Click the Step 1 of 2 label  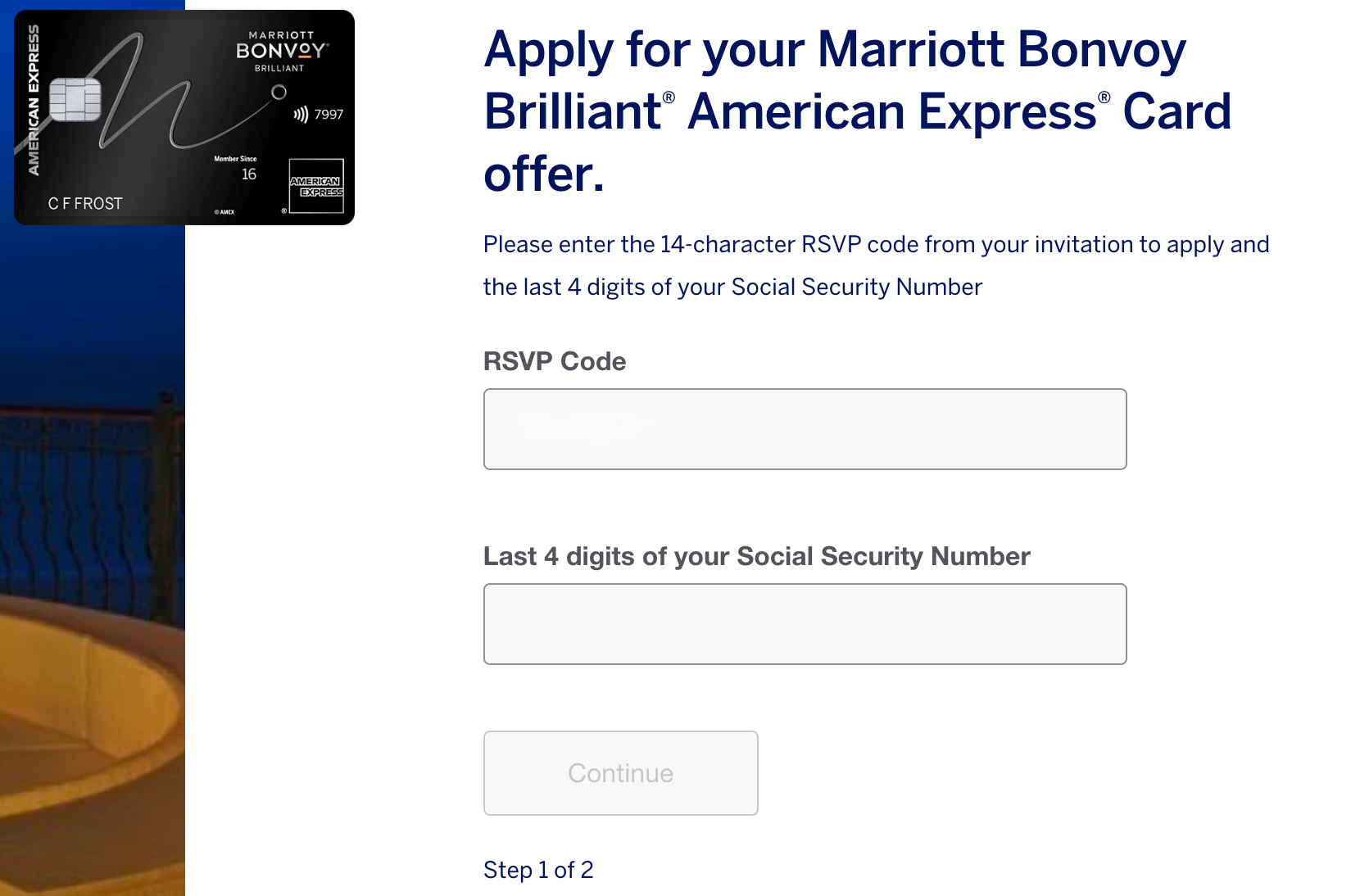tap(538, 870)
